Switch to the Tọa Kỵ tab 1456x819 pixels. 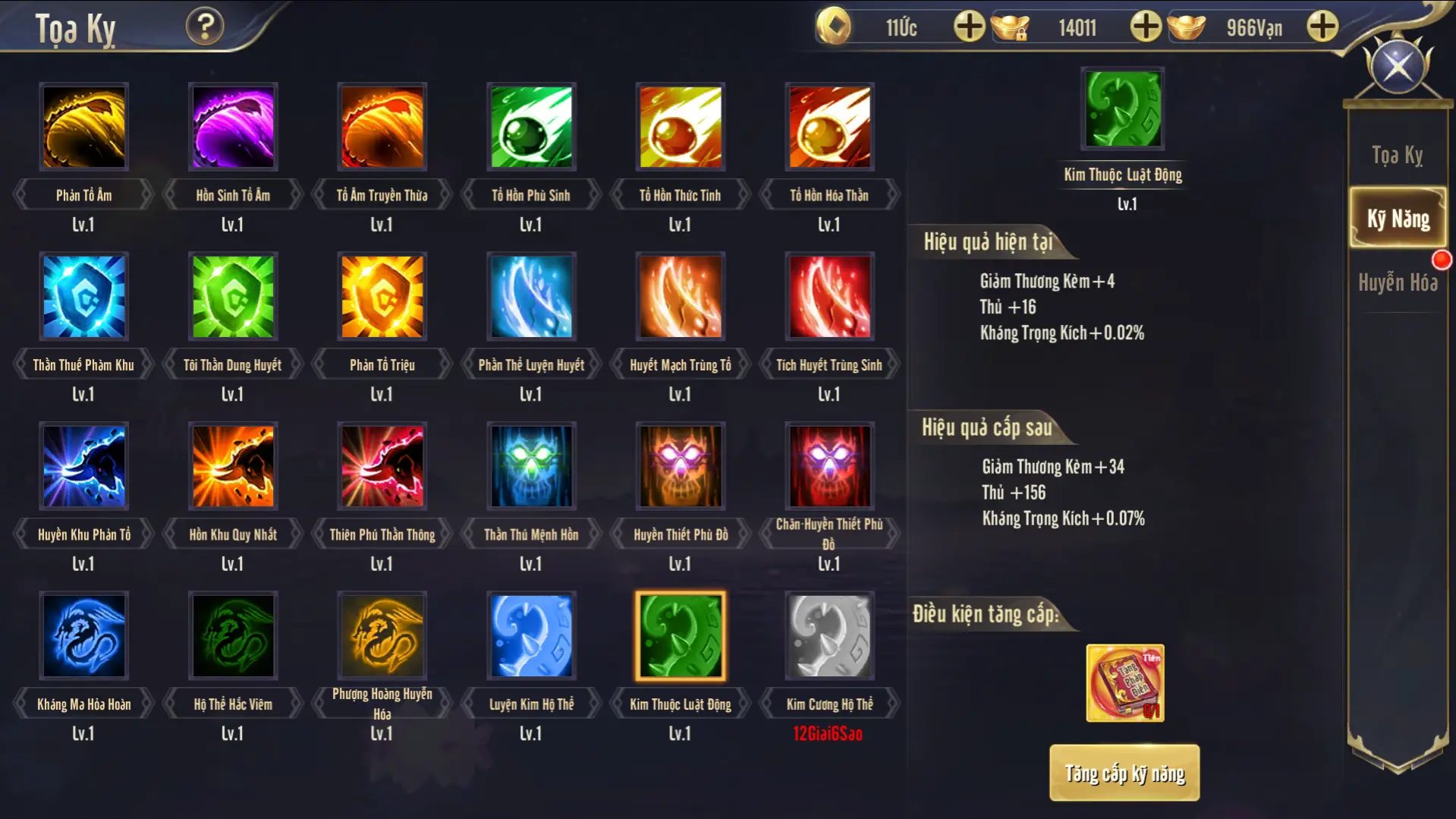tap(1398, 155)
